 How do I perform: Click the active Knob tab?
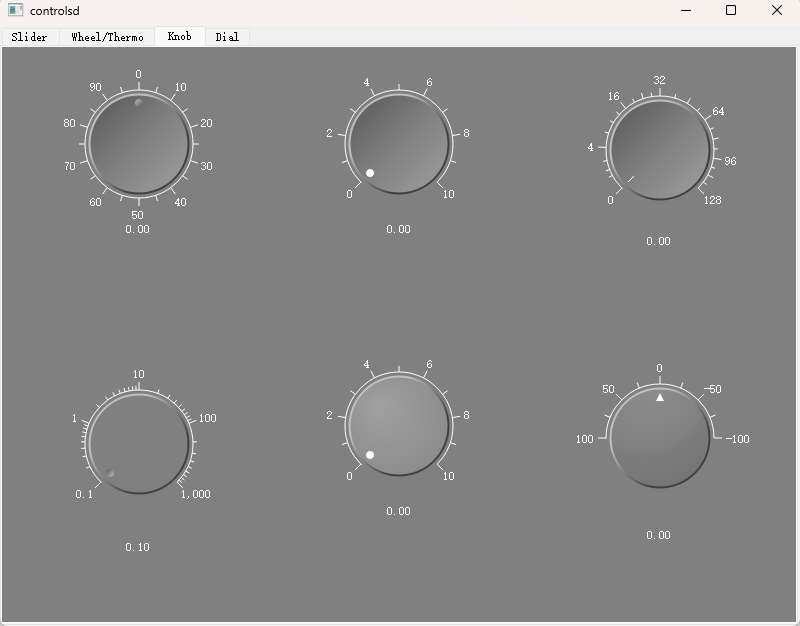pyautogui.click(x=179, y=36)
